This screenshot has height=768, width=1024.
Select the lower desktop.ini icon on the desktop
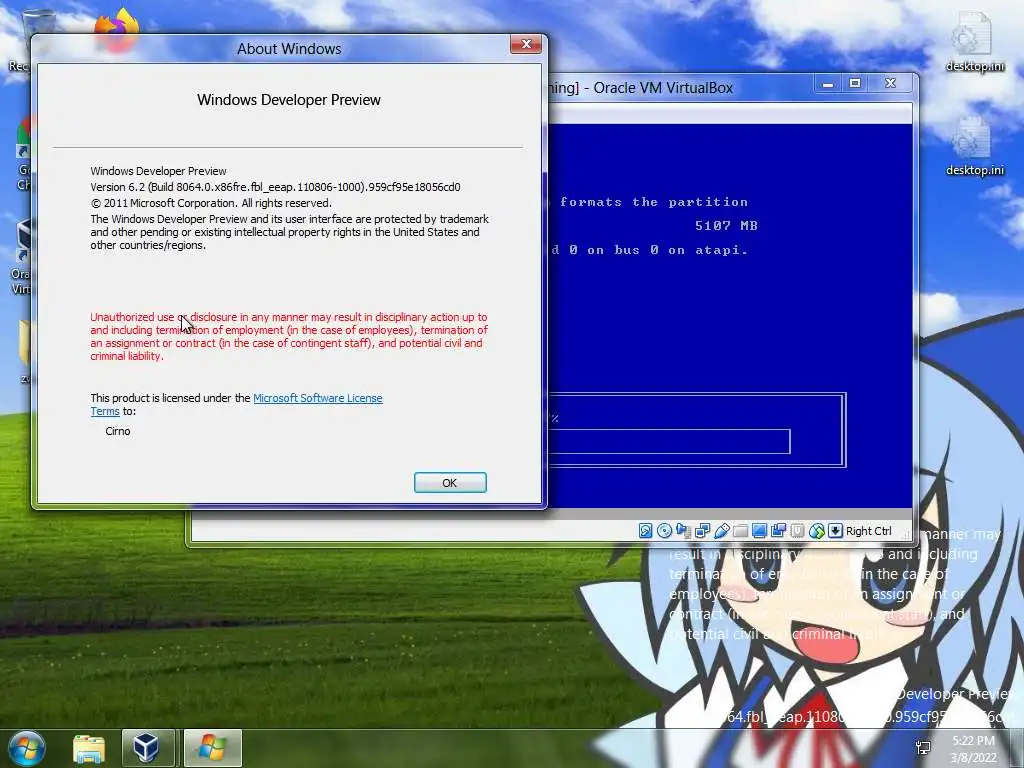pos(974,147)
